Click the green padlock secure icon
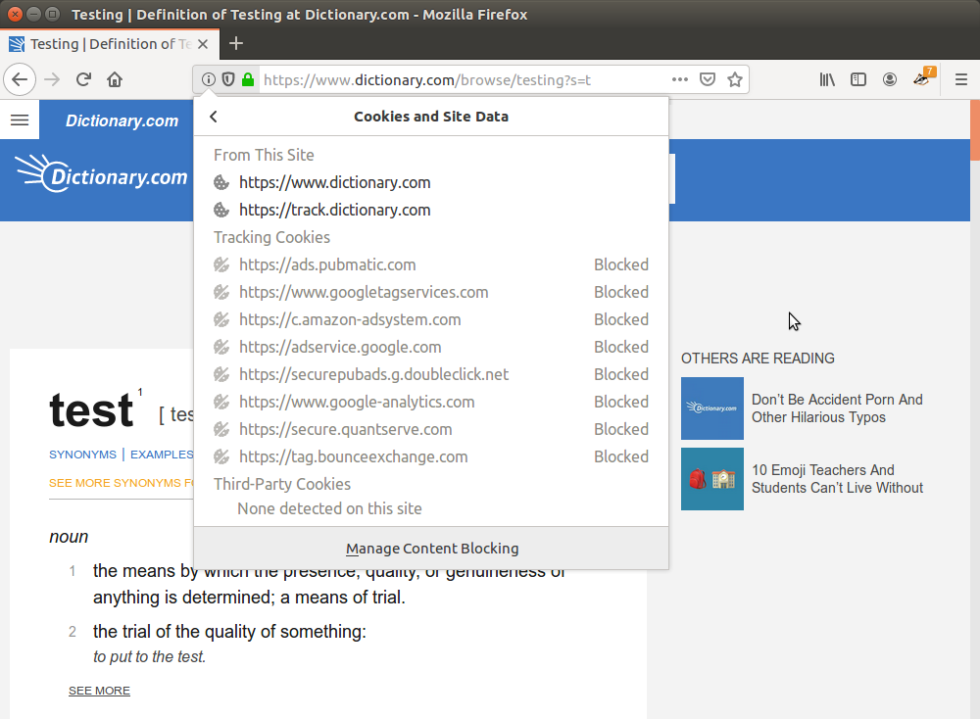This screenshot has height=719, width=980. [x=247, y=80]
